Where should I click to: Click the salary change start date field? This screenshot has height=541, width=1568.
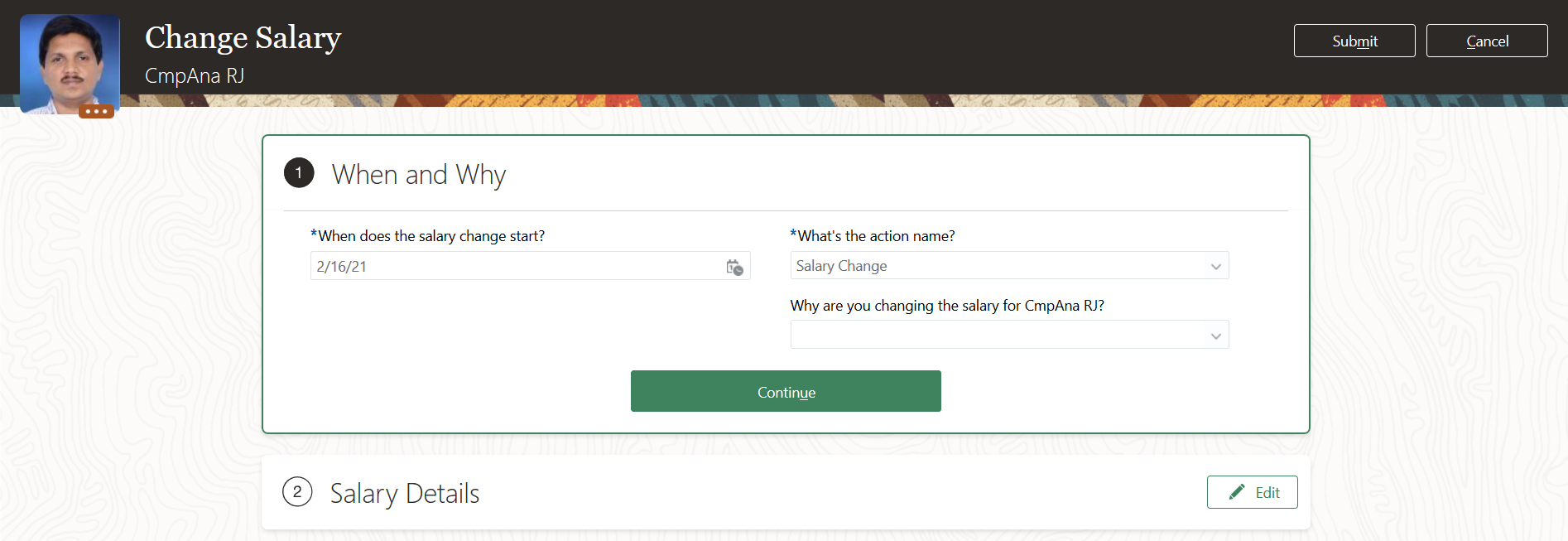tap(513, 267)
